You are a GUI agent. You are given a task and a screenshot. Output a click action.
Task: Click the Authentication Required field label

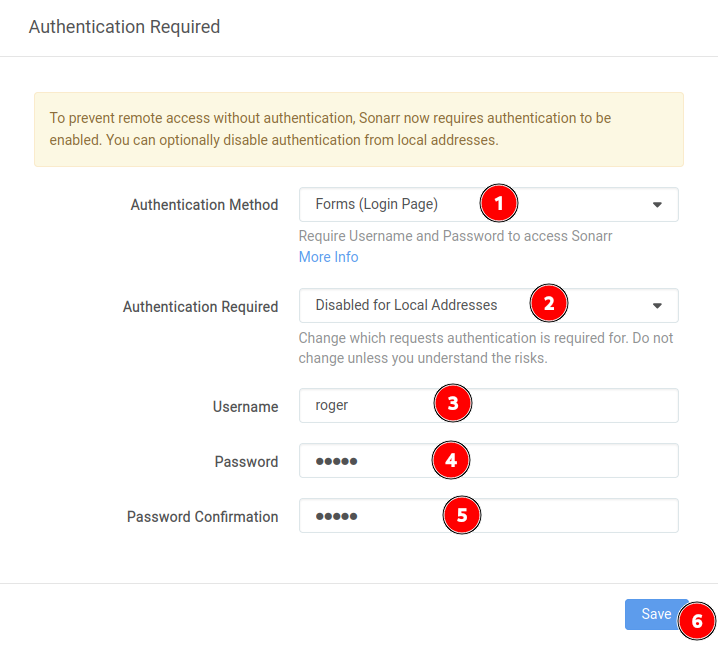200,306
